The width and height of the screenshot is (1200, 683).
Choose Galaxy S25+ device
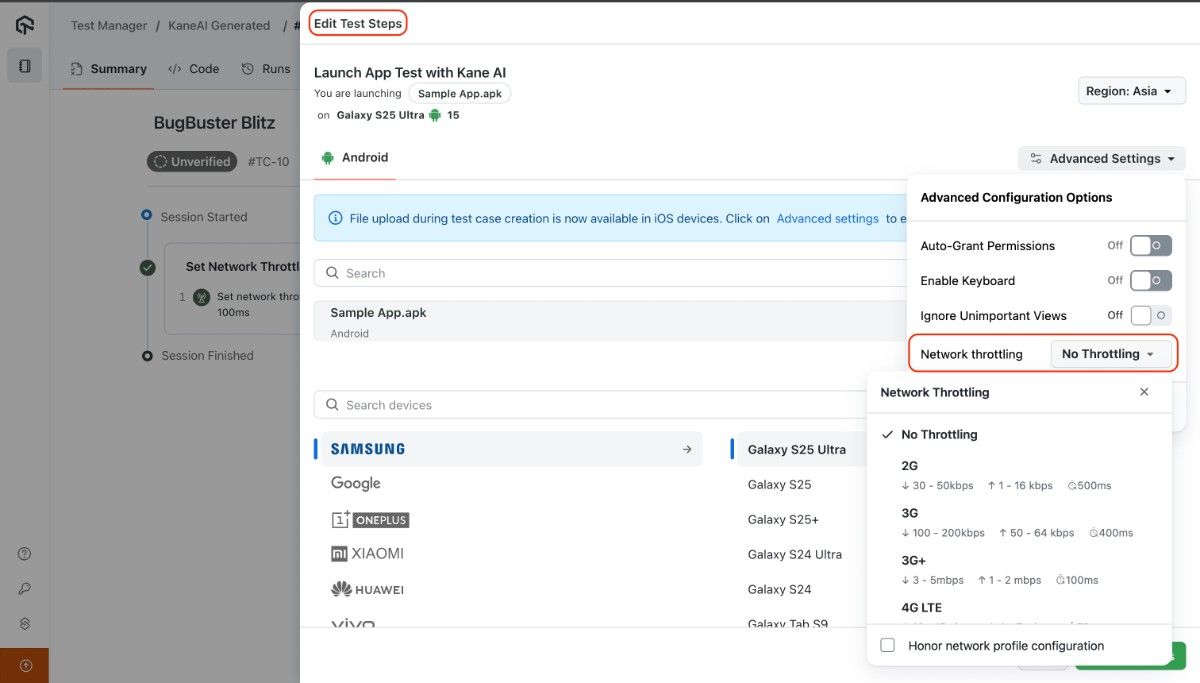[x=784, y=519]
